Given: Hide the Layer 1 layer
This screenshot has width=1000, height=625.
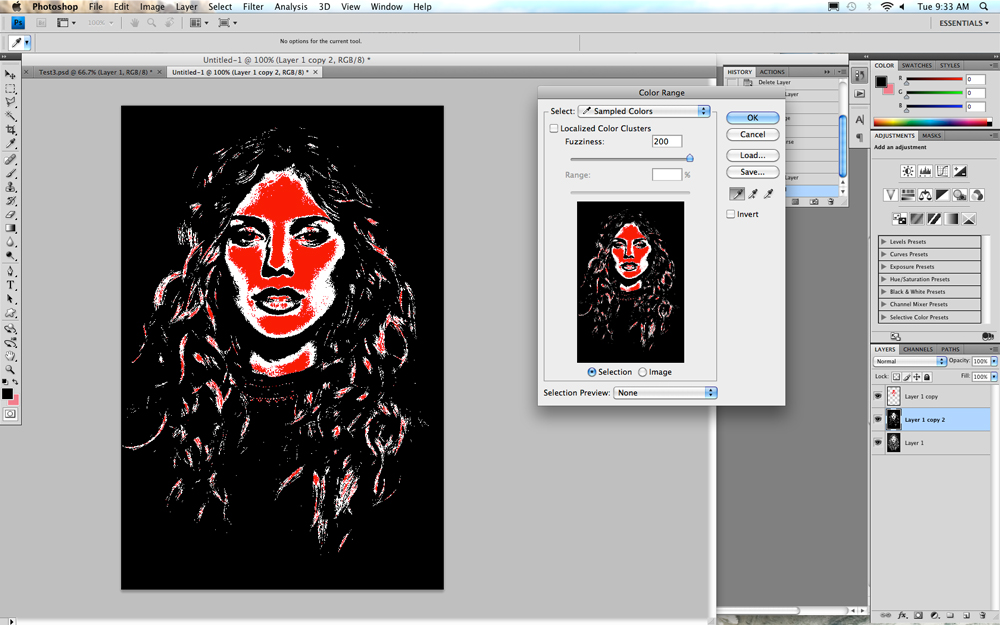Looking at the screenshot, I should (878, 442).
